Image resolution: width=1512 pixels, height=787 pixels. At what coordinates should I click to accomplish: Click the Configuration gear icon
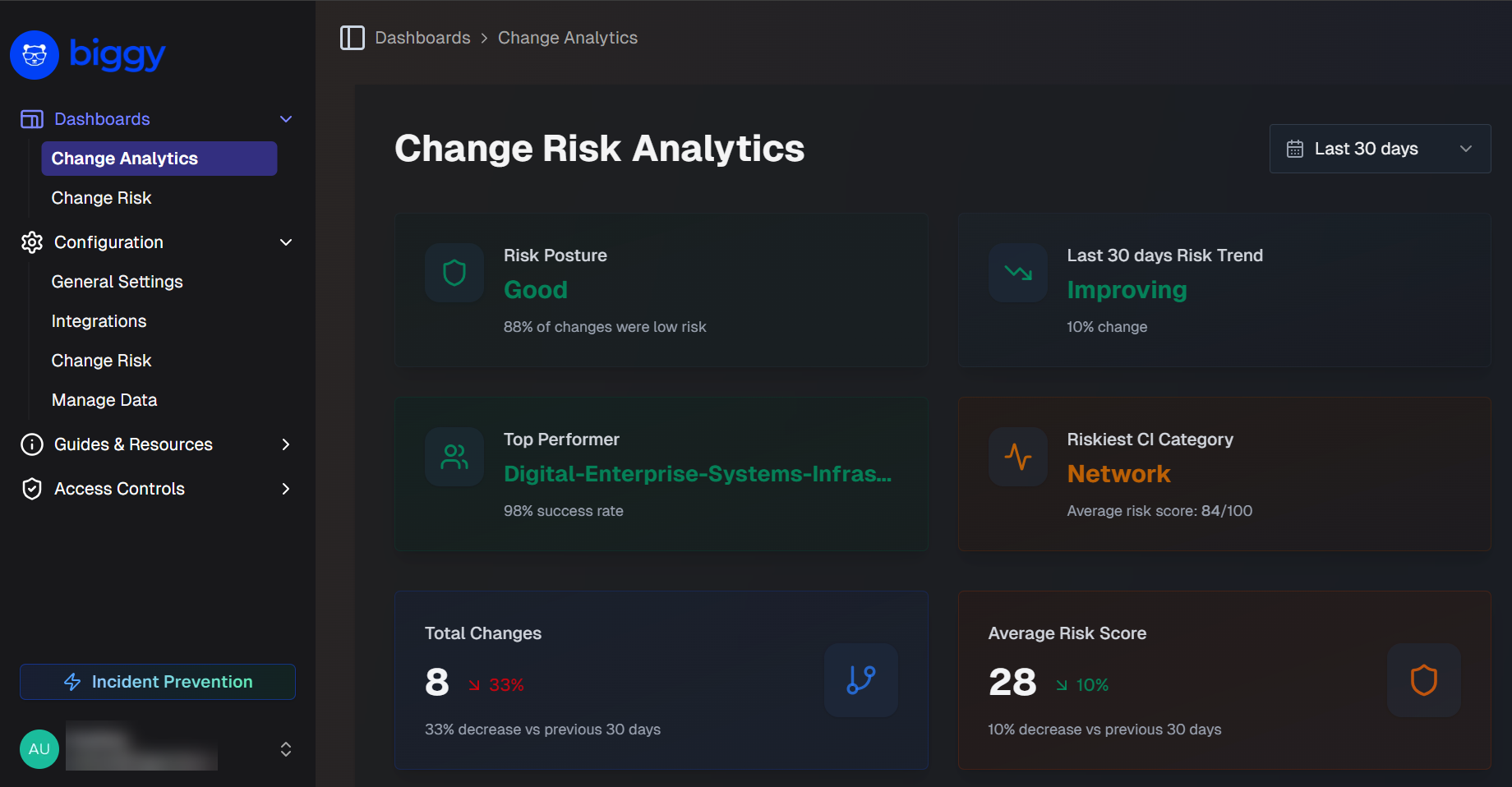pos(31,242)
